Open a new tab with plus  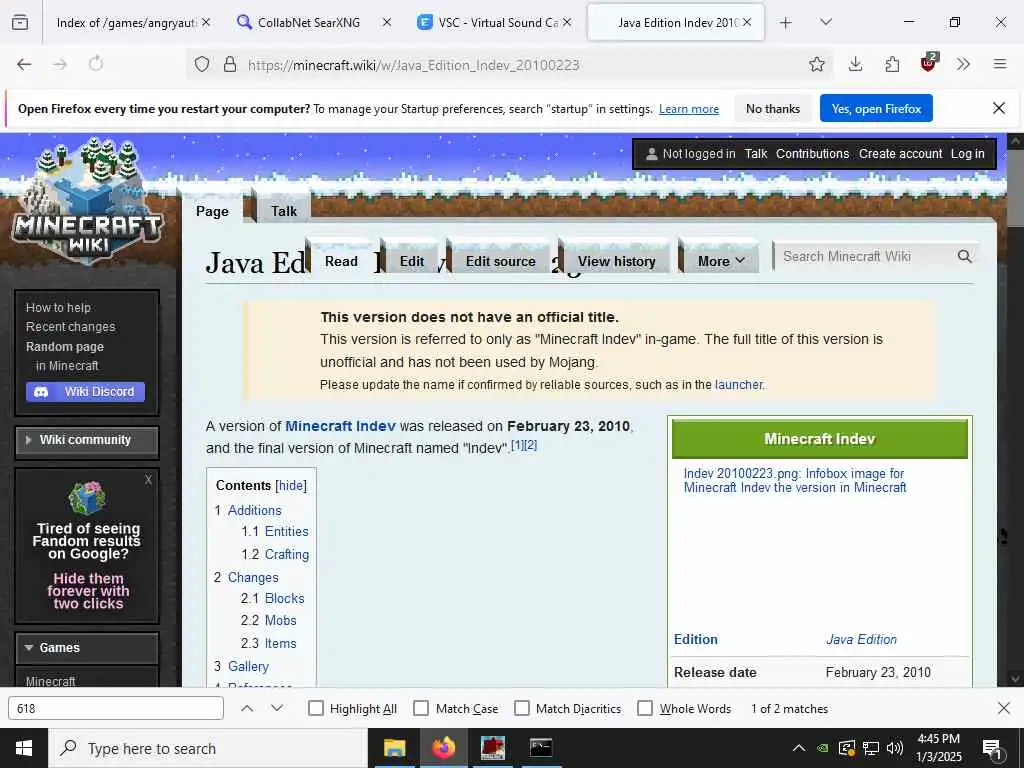click(786, 23)
